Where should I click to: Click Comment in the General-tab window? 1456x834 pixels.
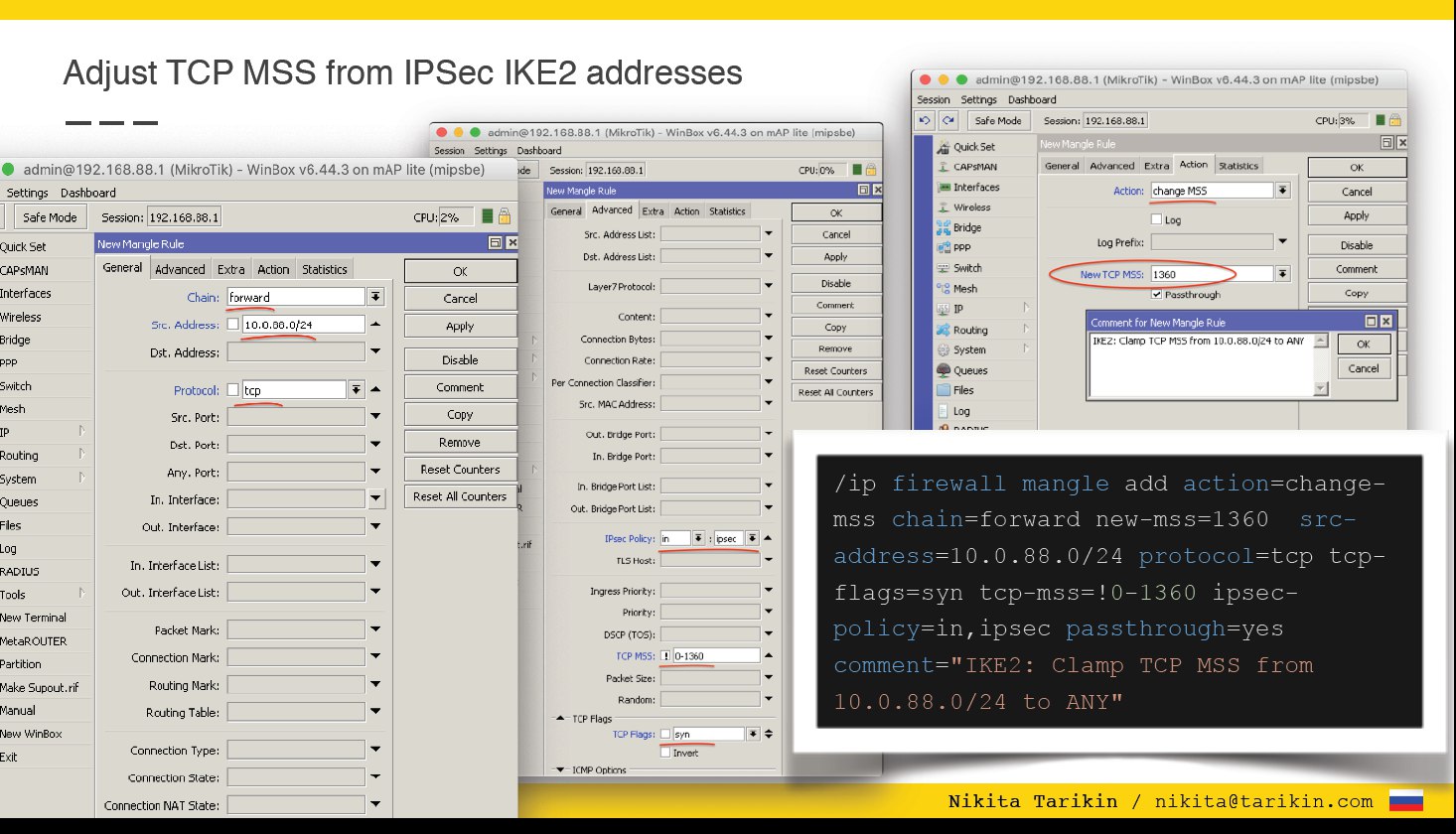tap(460, 387)
